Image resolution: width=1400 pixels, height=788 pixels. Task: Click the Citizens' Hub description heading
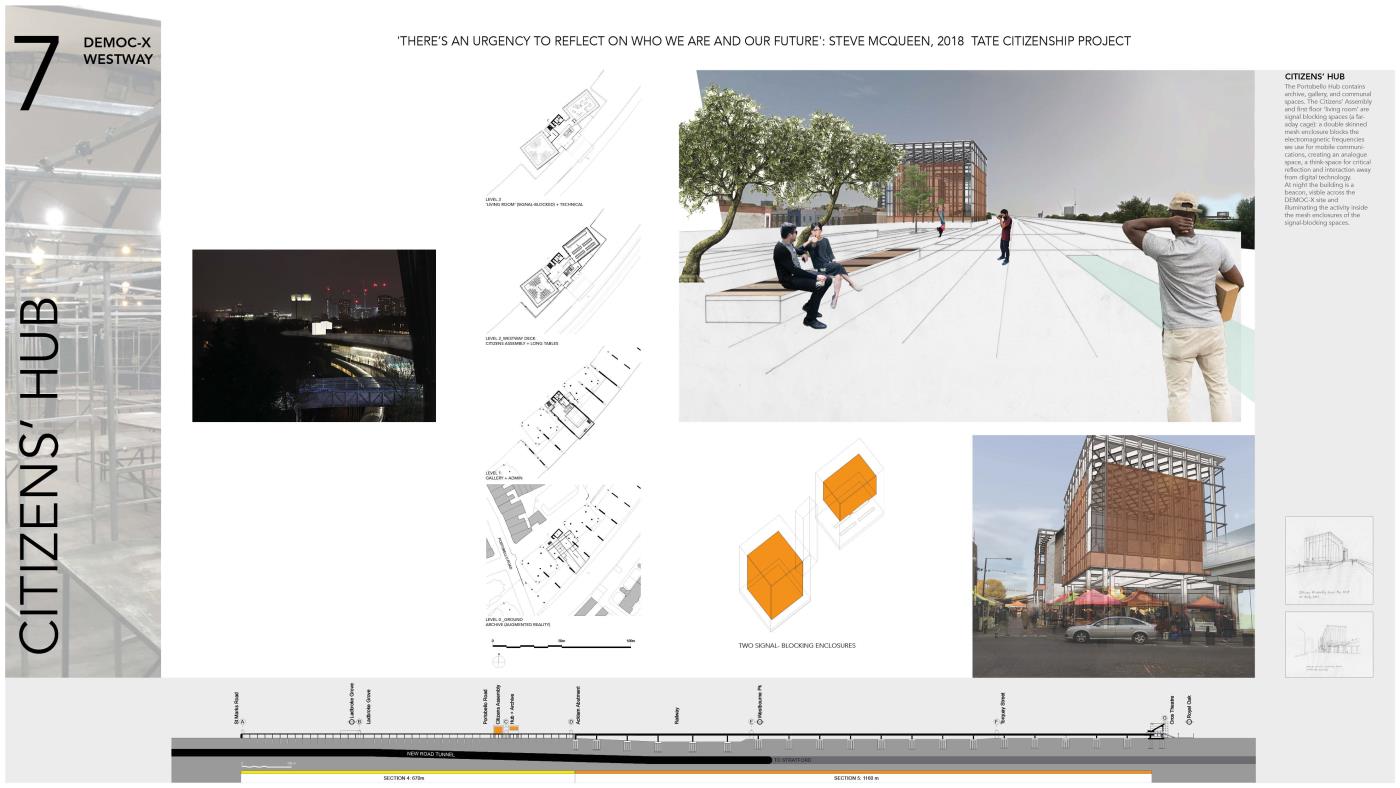1314,77
